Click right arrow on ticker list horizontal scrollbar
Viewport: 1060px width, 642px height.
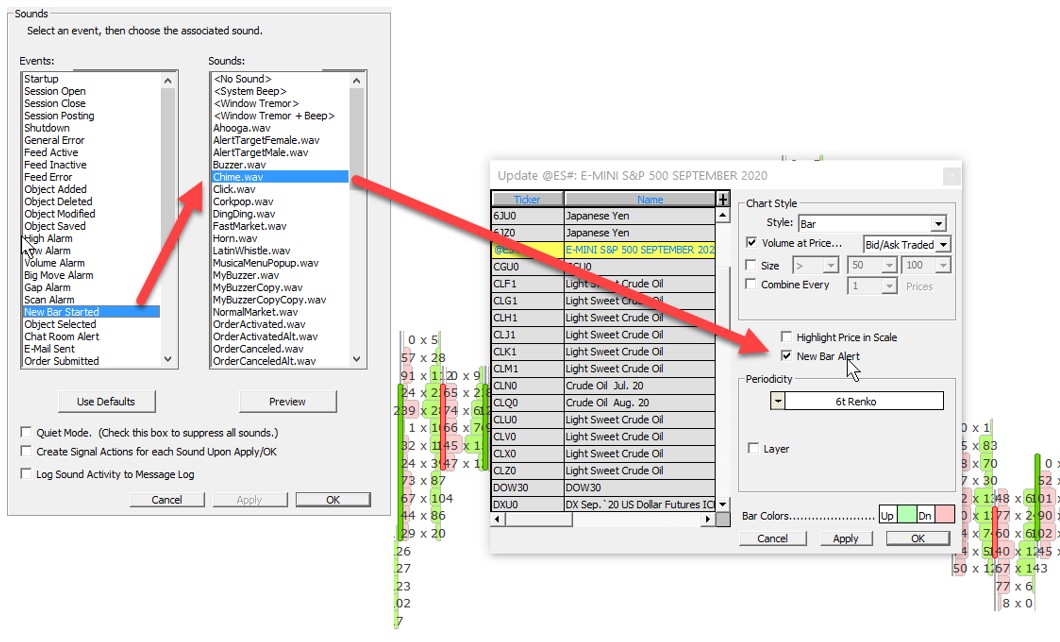click(709, 519)
